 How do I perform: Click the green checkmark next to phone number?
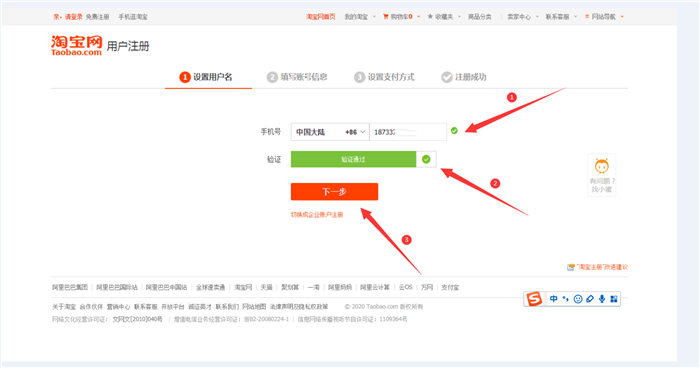click(454, 130)
